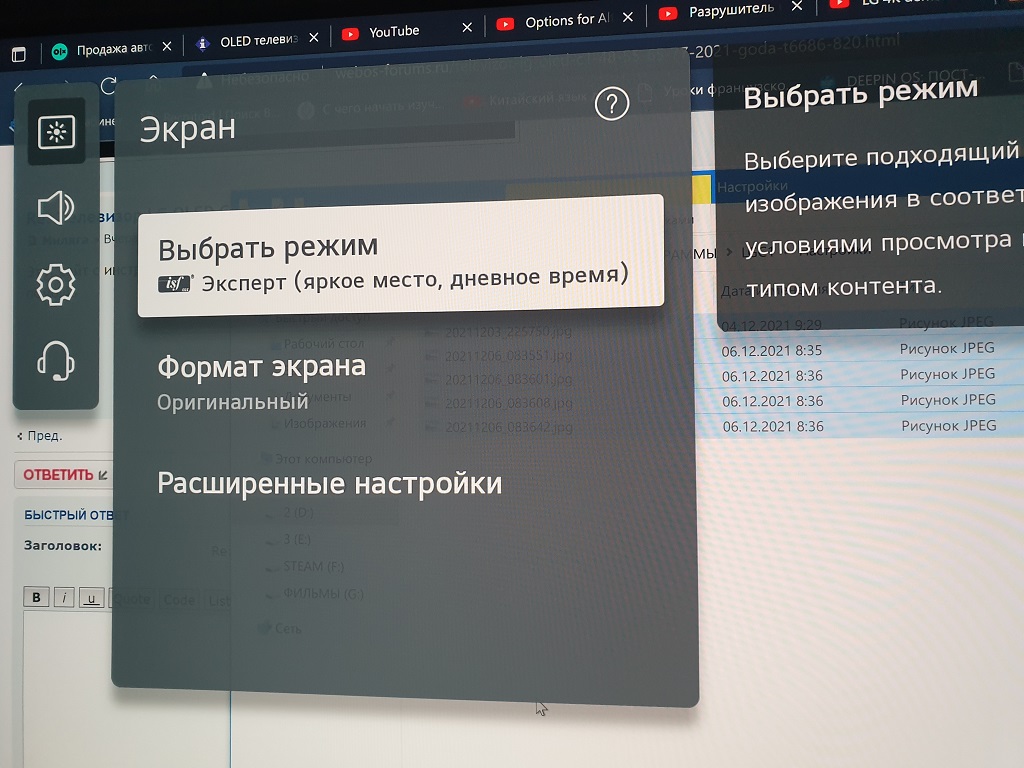Open 'Выбрать режим' picture mode selection

pos(400,257)
